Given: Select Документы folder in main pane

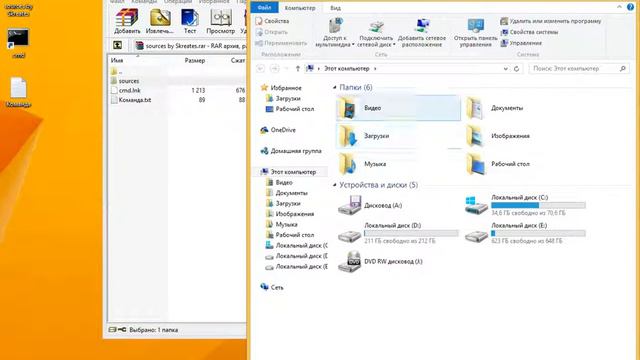Looking at the screenshot, I should point(496,108).
